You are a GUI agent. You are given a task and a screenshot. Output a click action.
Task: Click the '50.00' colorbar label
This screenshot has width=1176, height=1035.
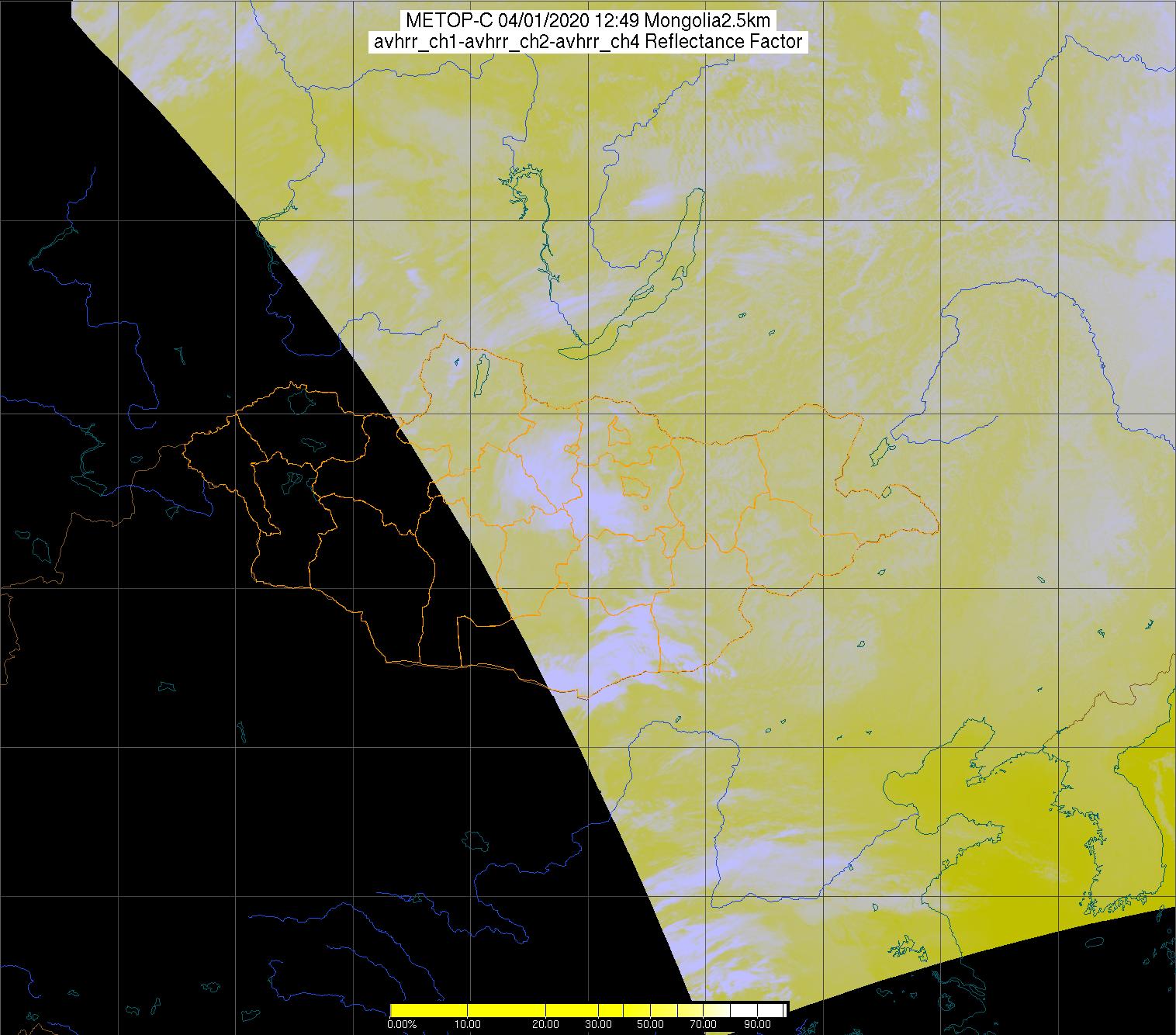click(649, 1025)
